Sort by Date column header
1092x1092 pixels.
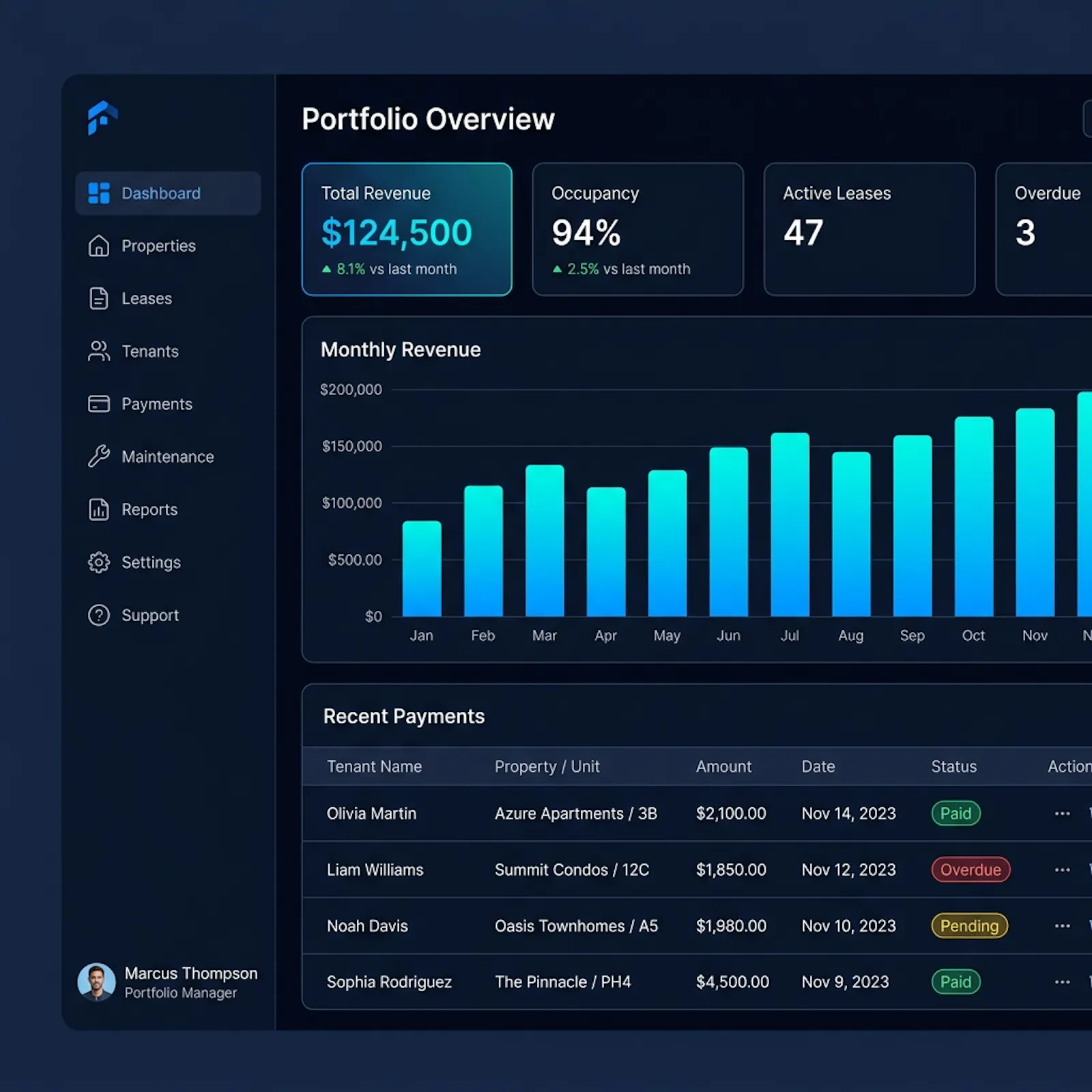pos(818,766)
